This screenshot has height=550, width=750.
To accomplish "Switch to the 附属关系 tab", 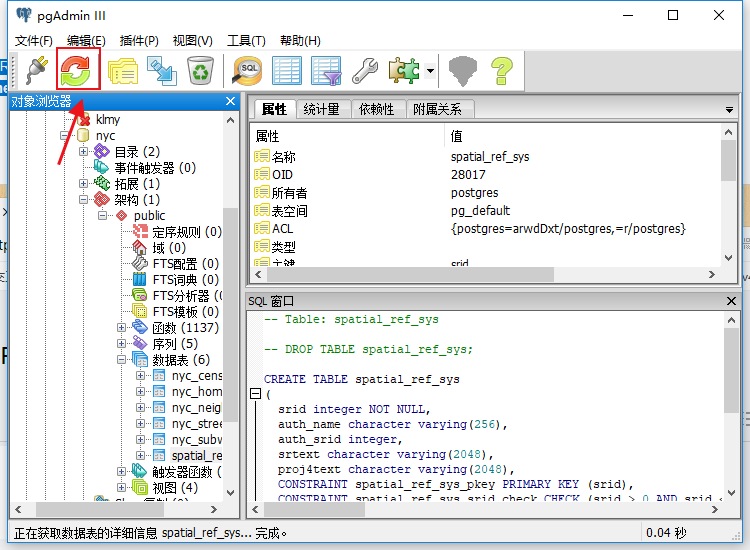I will [x=438, y=109].
